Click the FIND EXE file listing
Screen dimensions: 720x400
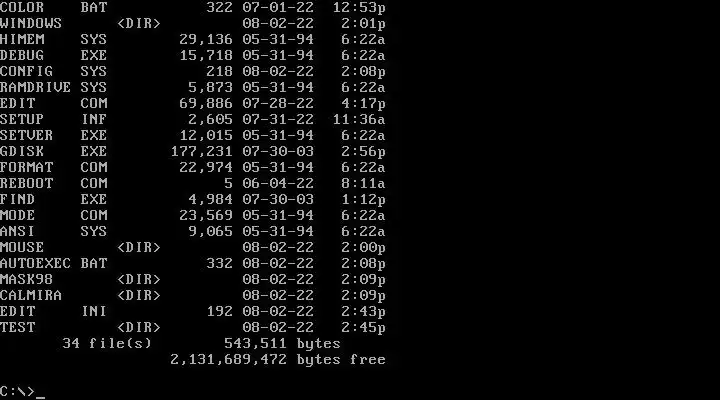193,199
